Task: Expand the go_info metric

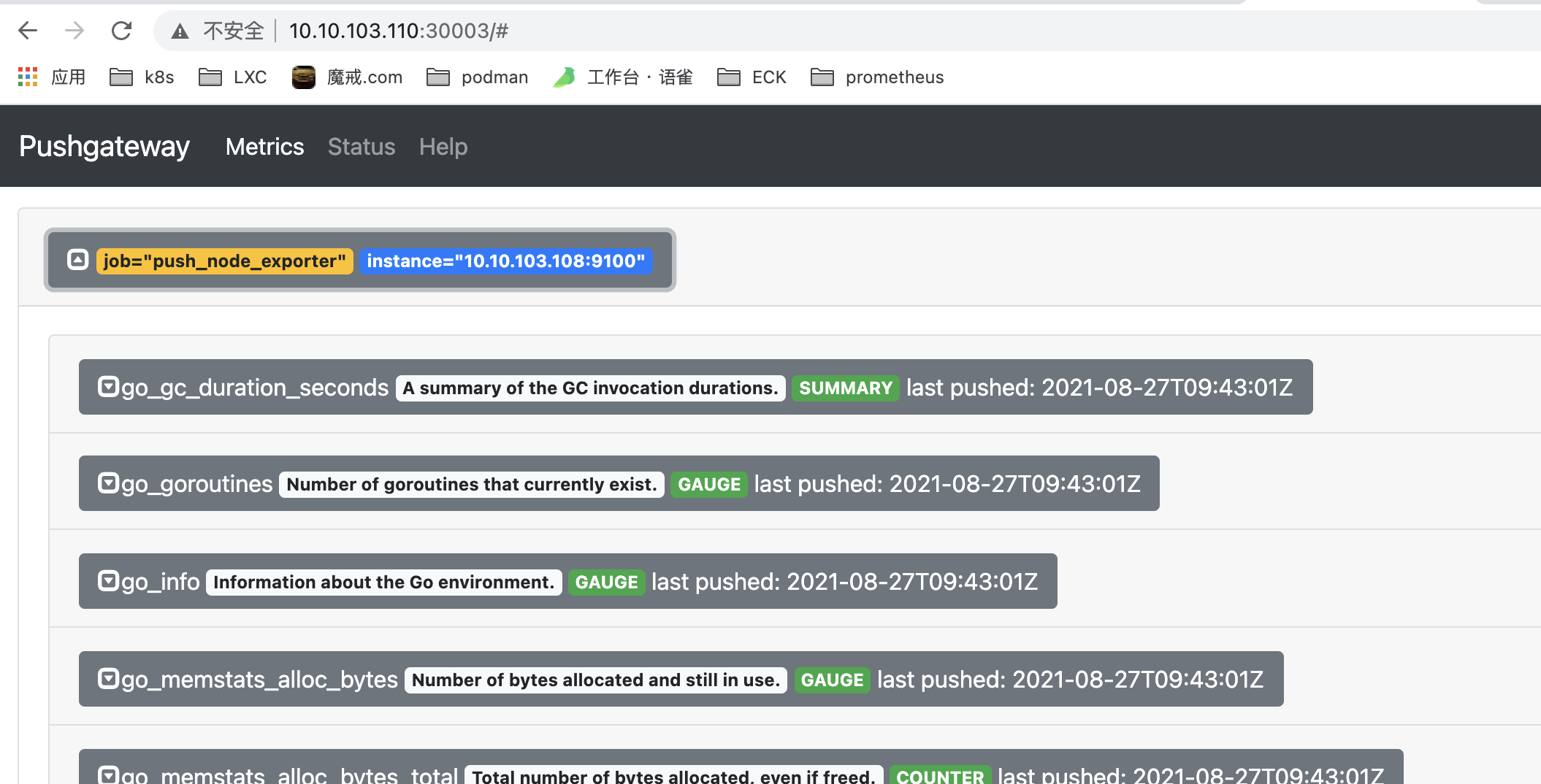Action: 108,581
